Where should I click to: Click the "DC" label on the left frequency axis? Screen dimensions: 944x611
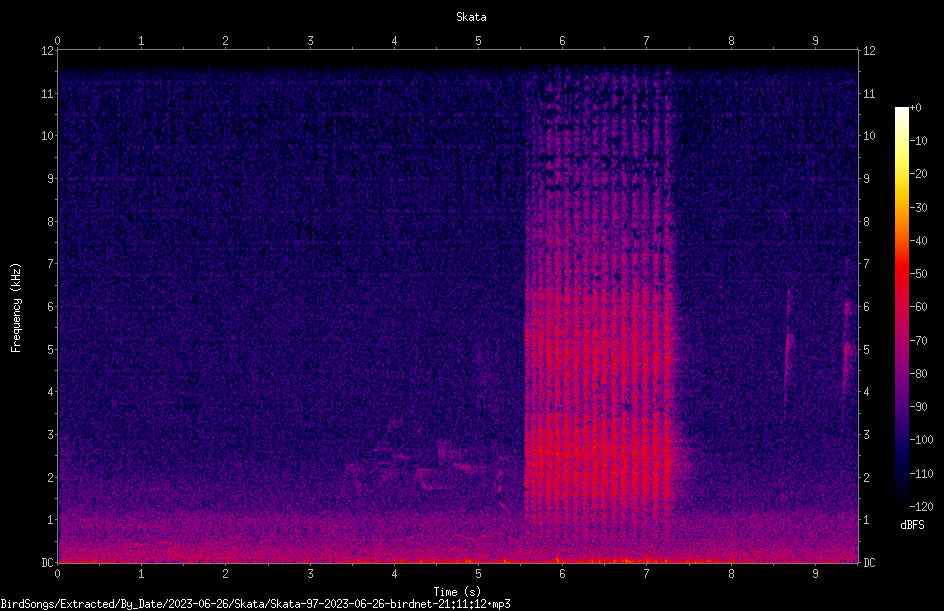click(47, 562)
